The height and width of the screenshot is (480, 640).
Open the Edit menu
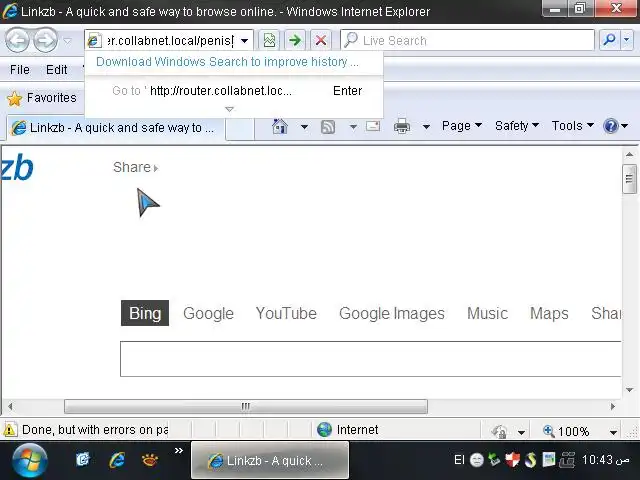56,70
